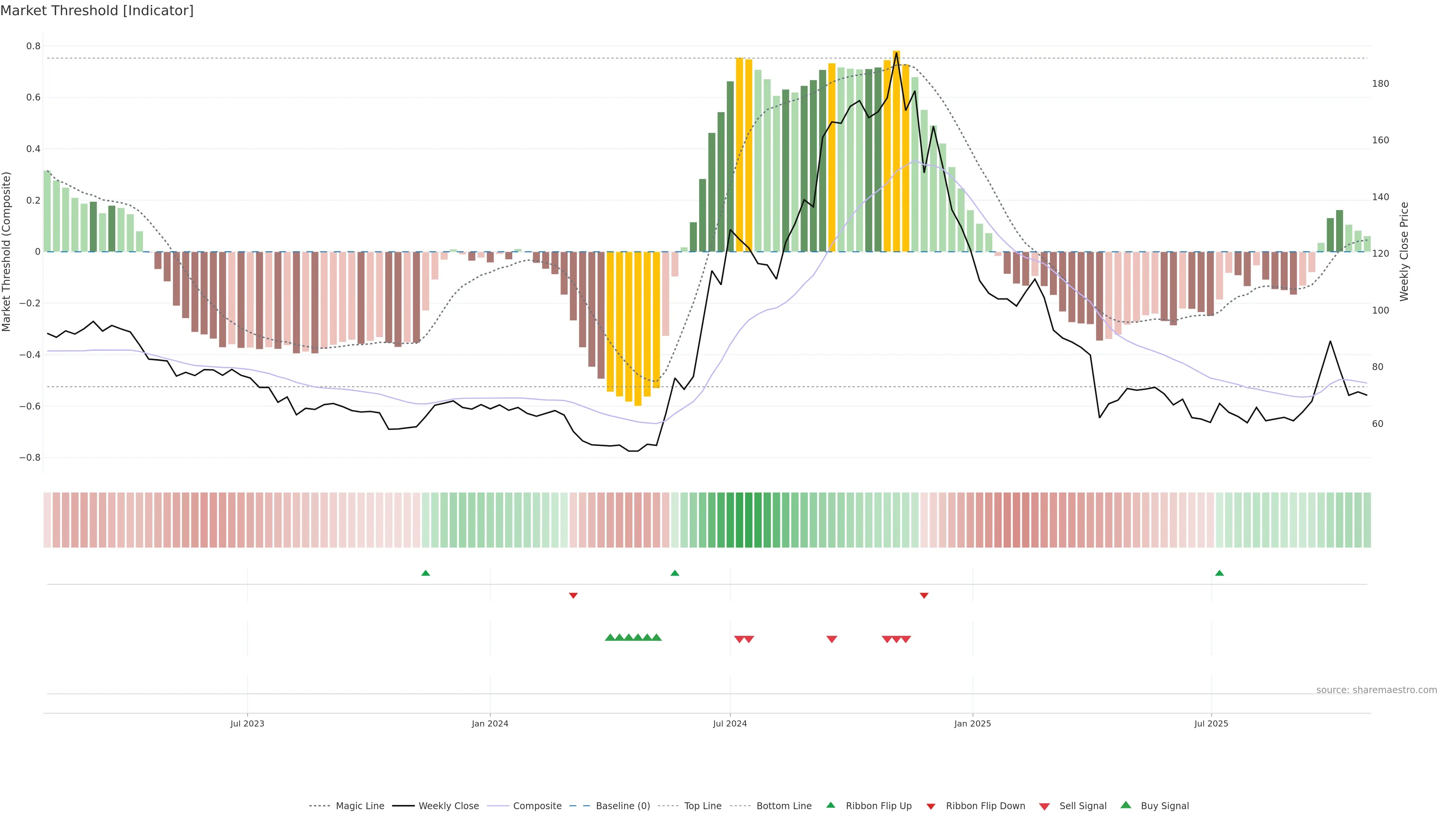Click the first green buy signal triangle

[610, 637]
